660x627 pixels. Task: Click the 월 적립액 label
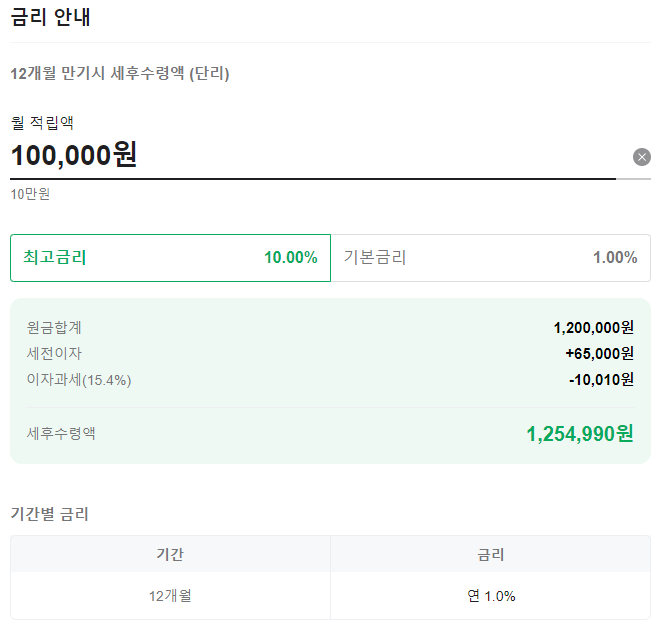(42, 122)
